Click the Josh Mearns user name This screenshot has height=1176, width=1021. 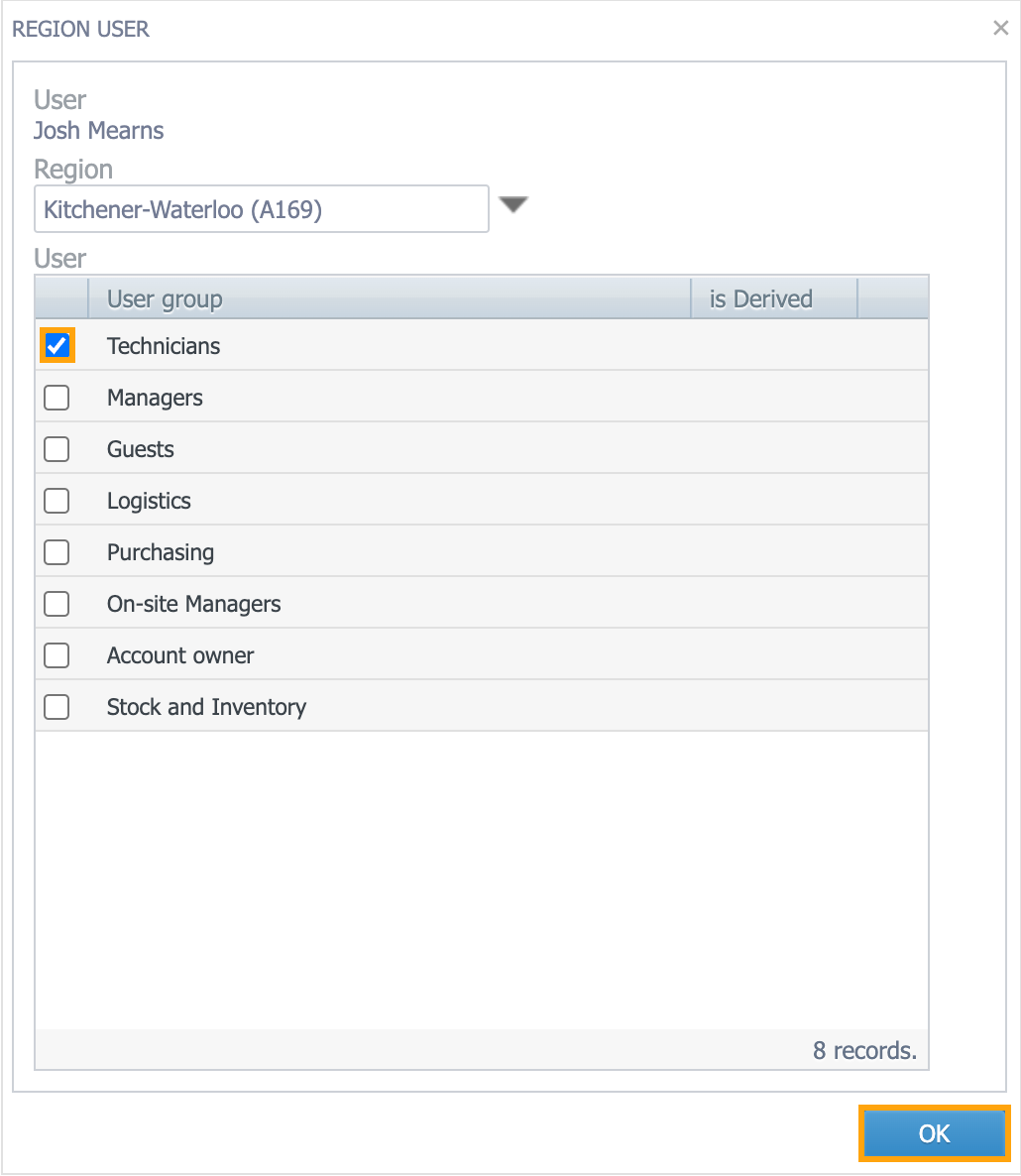click(98, 131)
